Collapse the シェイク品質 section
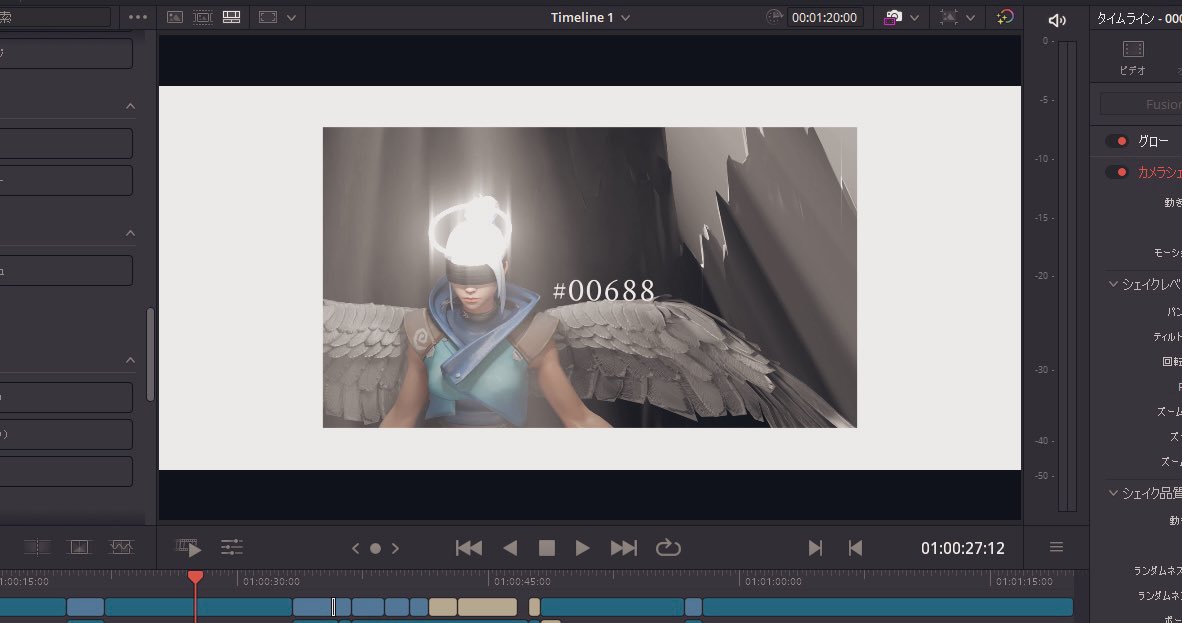 click(1113, 493)
